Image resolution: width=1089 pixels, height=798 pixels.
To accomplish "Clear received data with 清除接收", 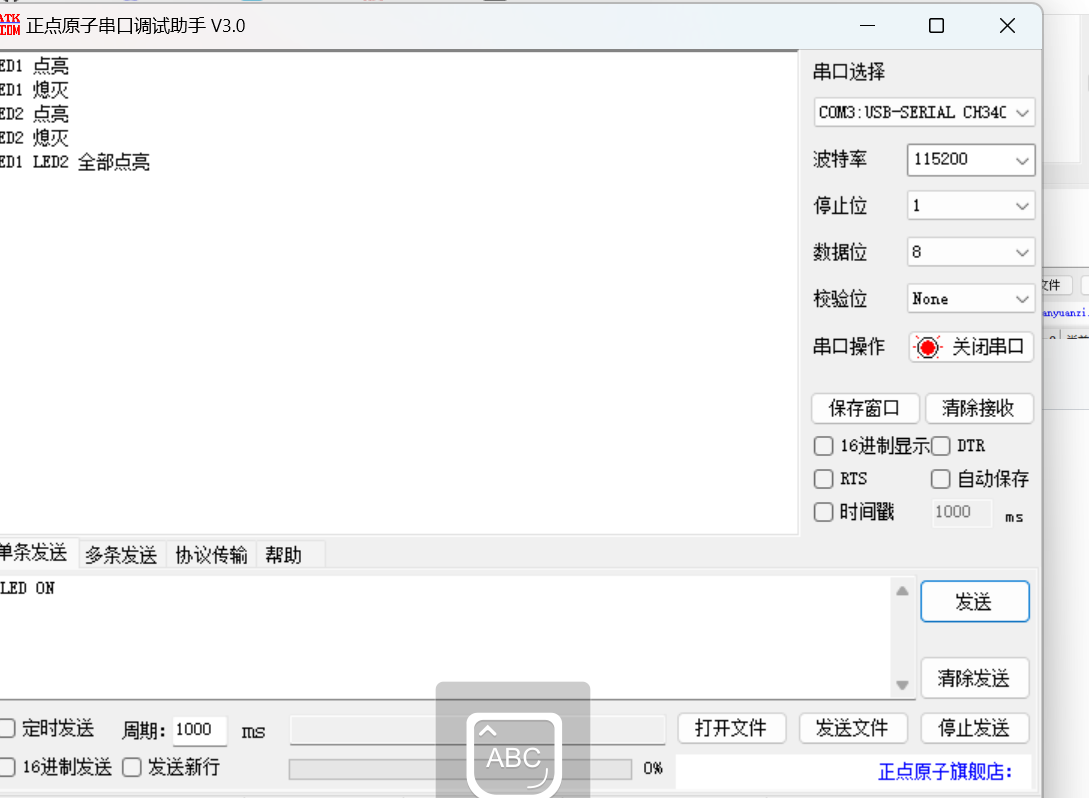I will pyautogui.click(x=979, y=408).
